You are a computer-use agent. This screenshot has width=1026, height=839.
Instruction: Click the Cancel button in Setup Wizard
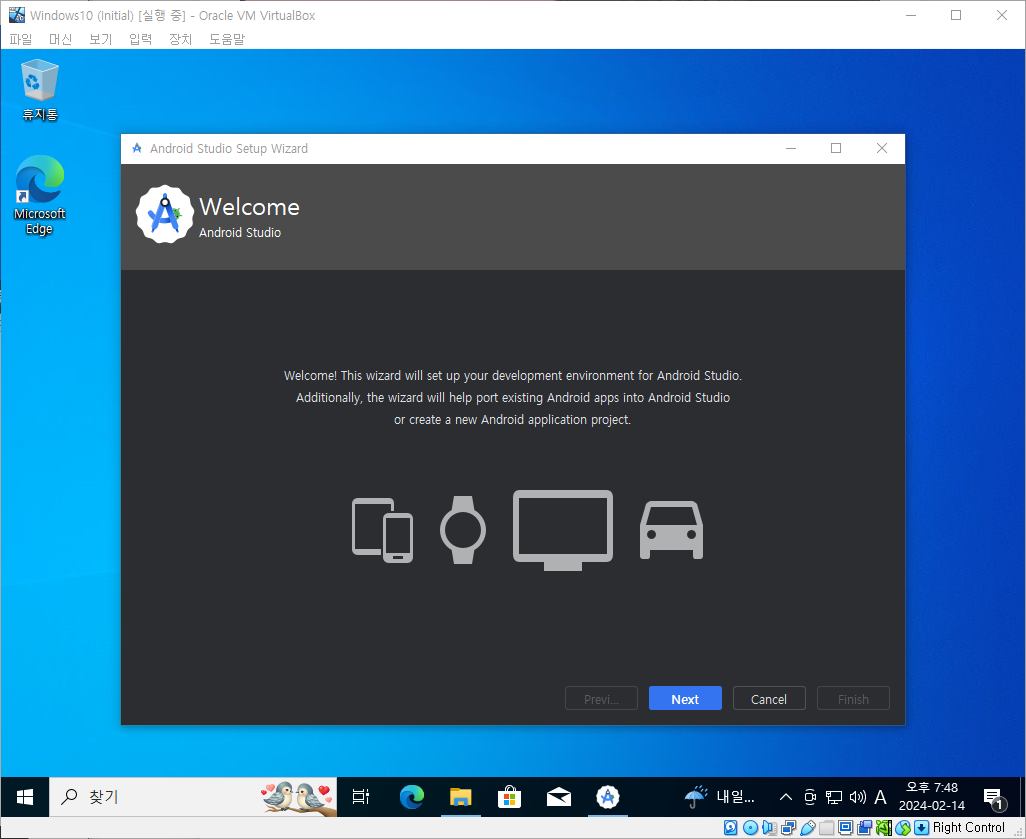point(769,698)
